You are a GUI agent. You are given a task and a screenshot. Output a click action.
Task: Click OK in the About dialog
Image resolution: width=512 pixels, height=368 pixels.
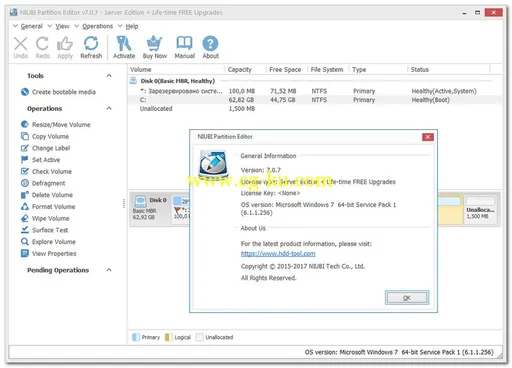point(407,298)
